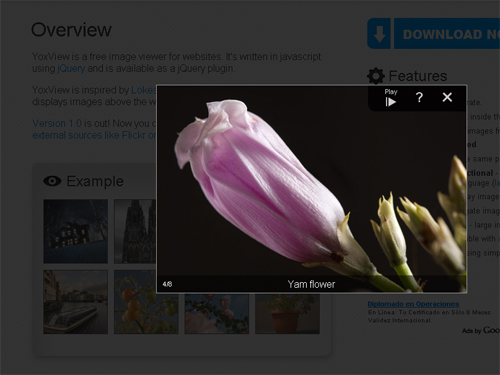The height and width of the screenshot is (375, 500).
Task: Click the Example heading text
Action: click(x=95, y=181)
